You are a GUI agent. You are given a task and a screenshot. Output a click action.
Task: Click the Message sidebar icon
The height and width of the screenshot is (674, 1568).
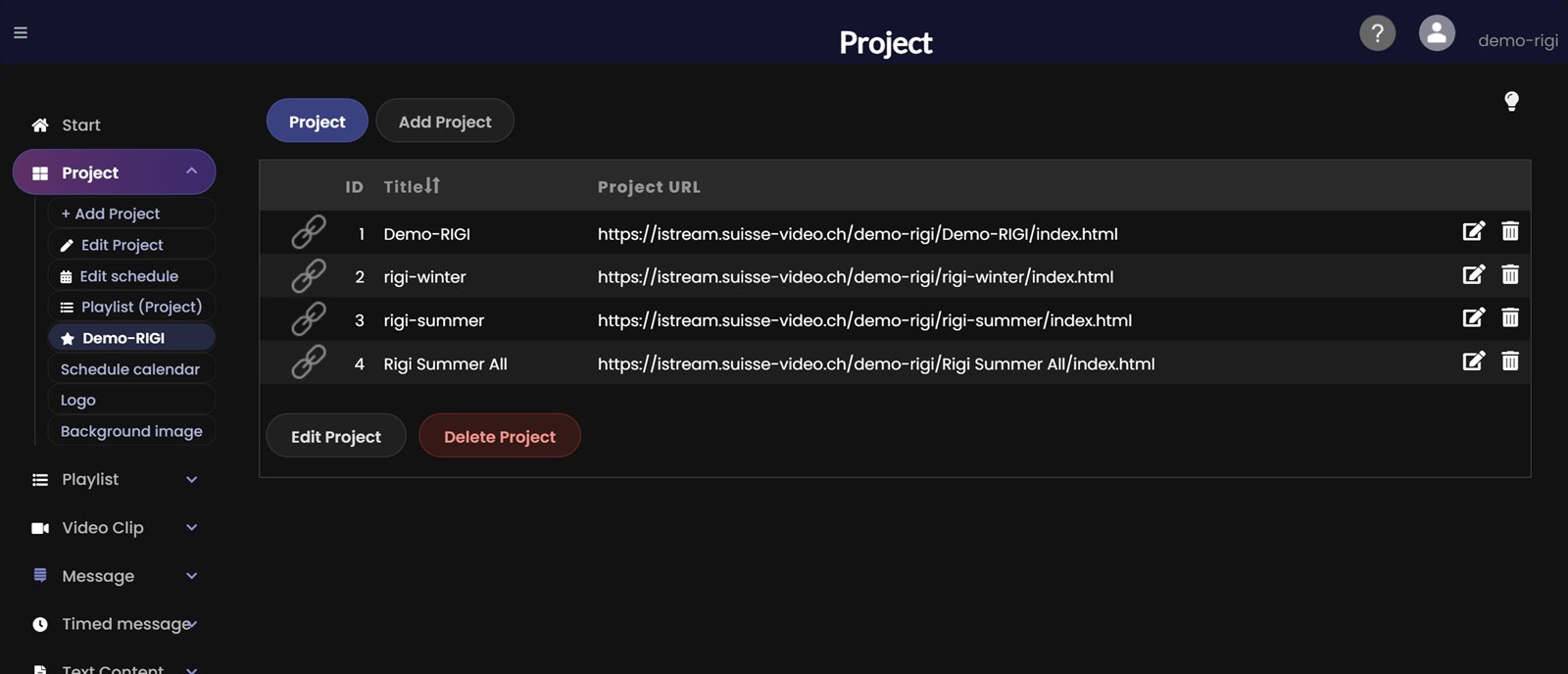(x=40, y=575)
